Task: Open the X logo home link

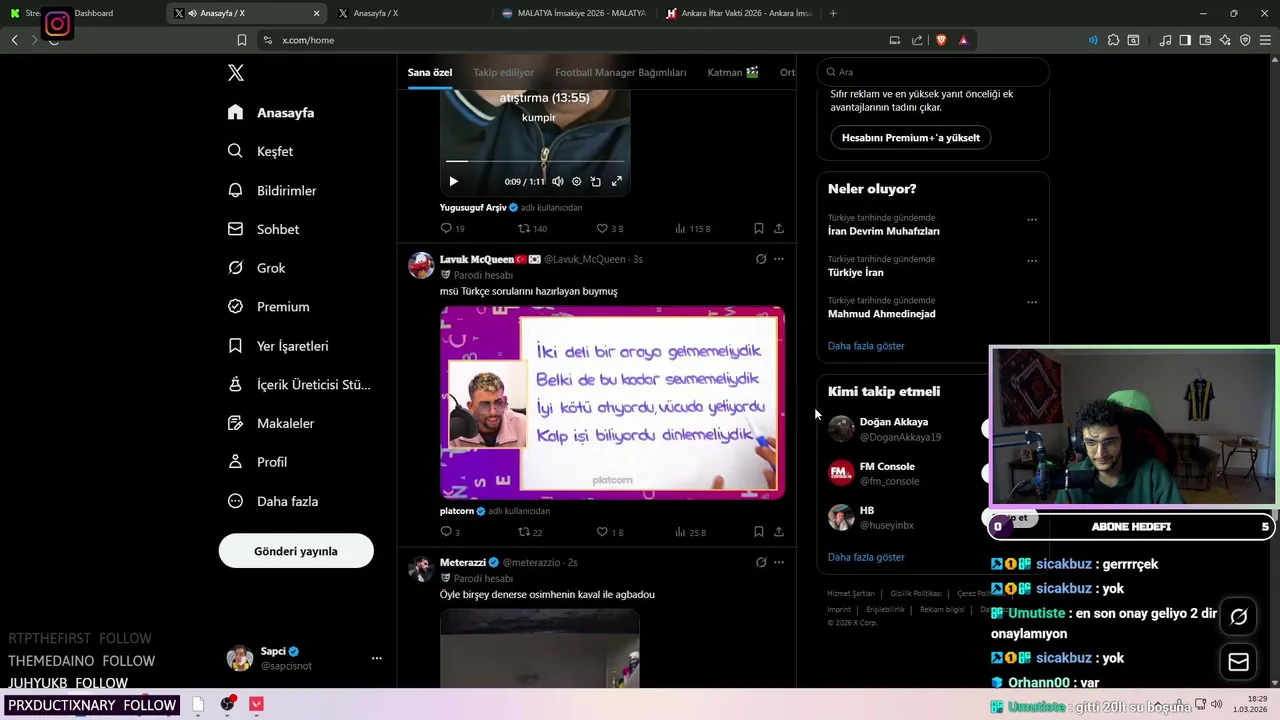Action: point(235,73)
